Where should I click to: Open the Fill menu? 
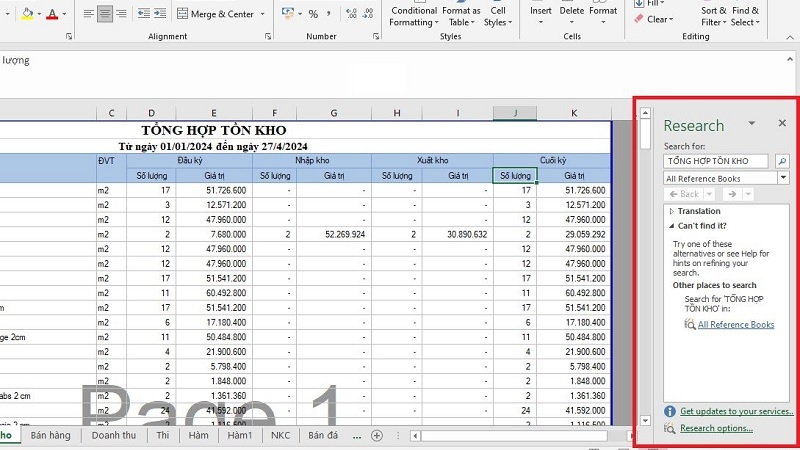pyautogui.click(x=649, y=3)
